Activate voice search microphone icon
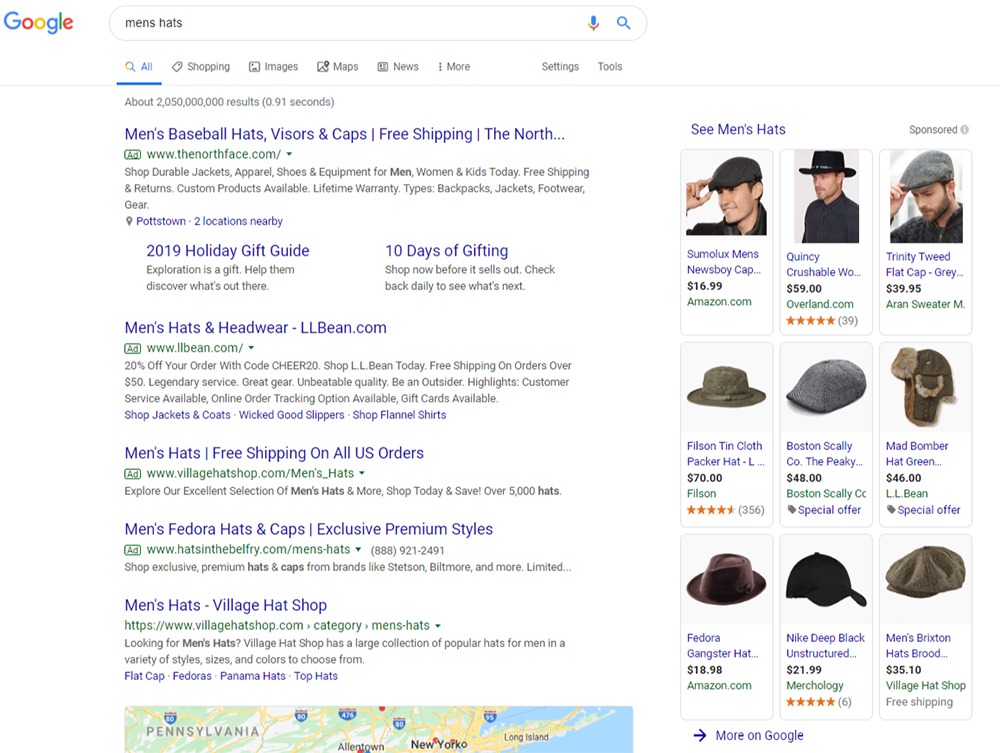This screenshot has height=753, width=1000. point(593,23)
